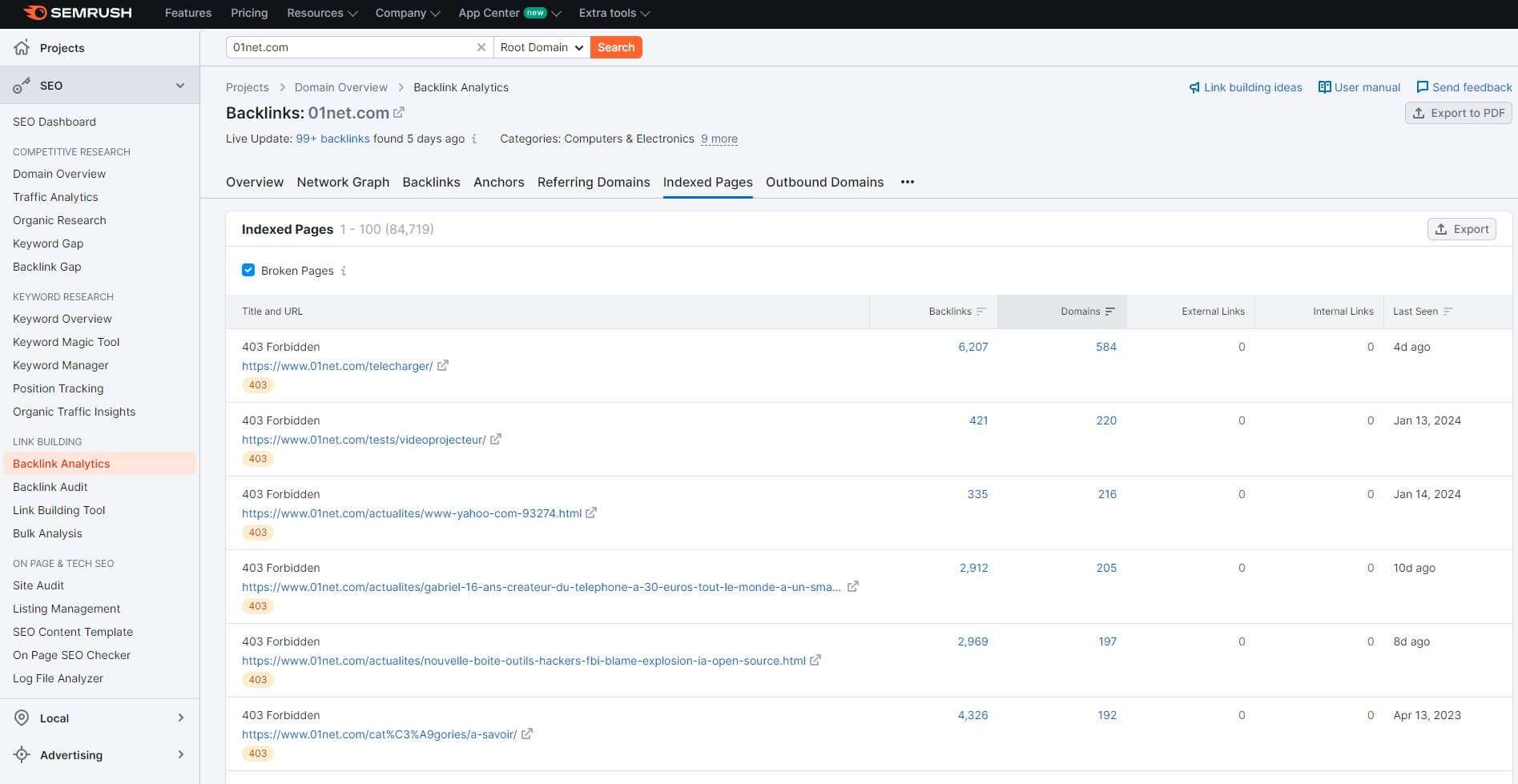Click info icon next to Live Update

point(474,139)
